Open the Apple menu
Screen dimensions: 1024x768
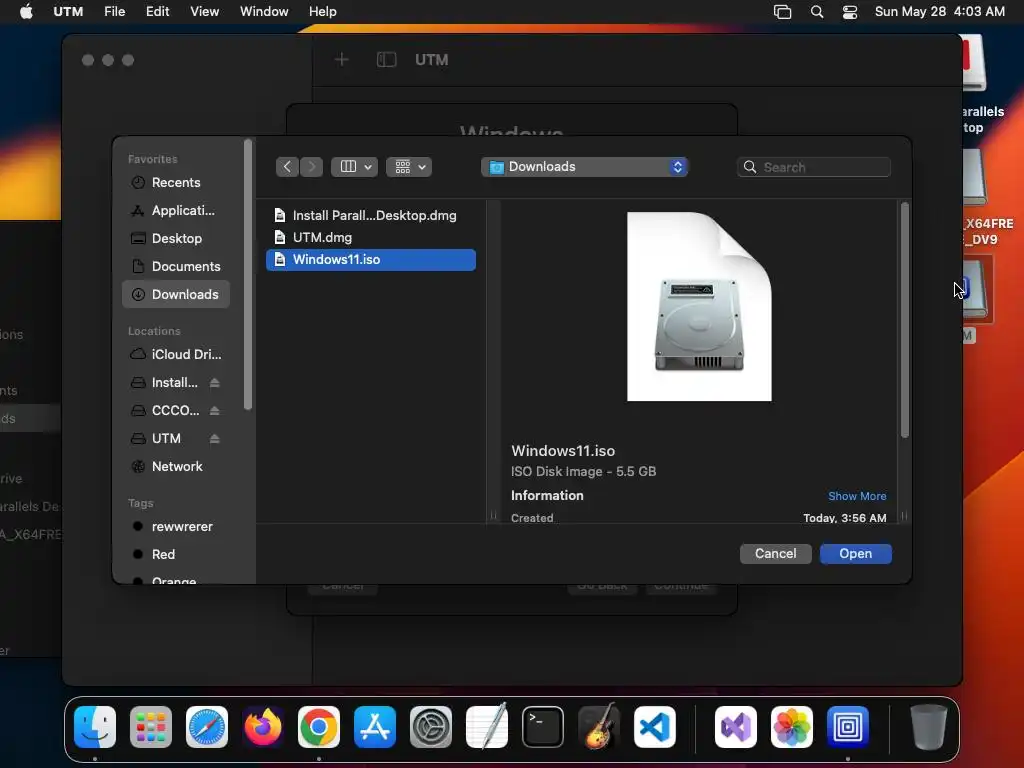point(26,12)
